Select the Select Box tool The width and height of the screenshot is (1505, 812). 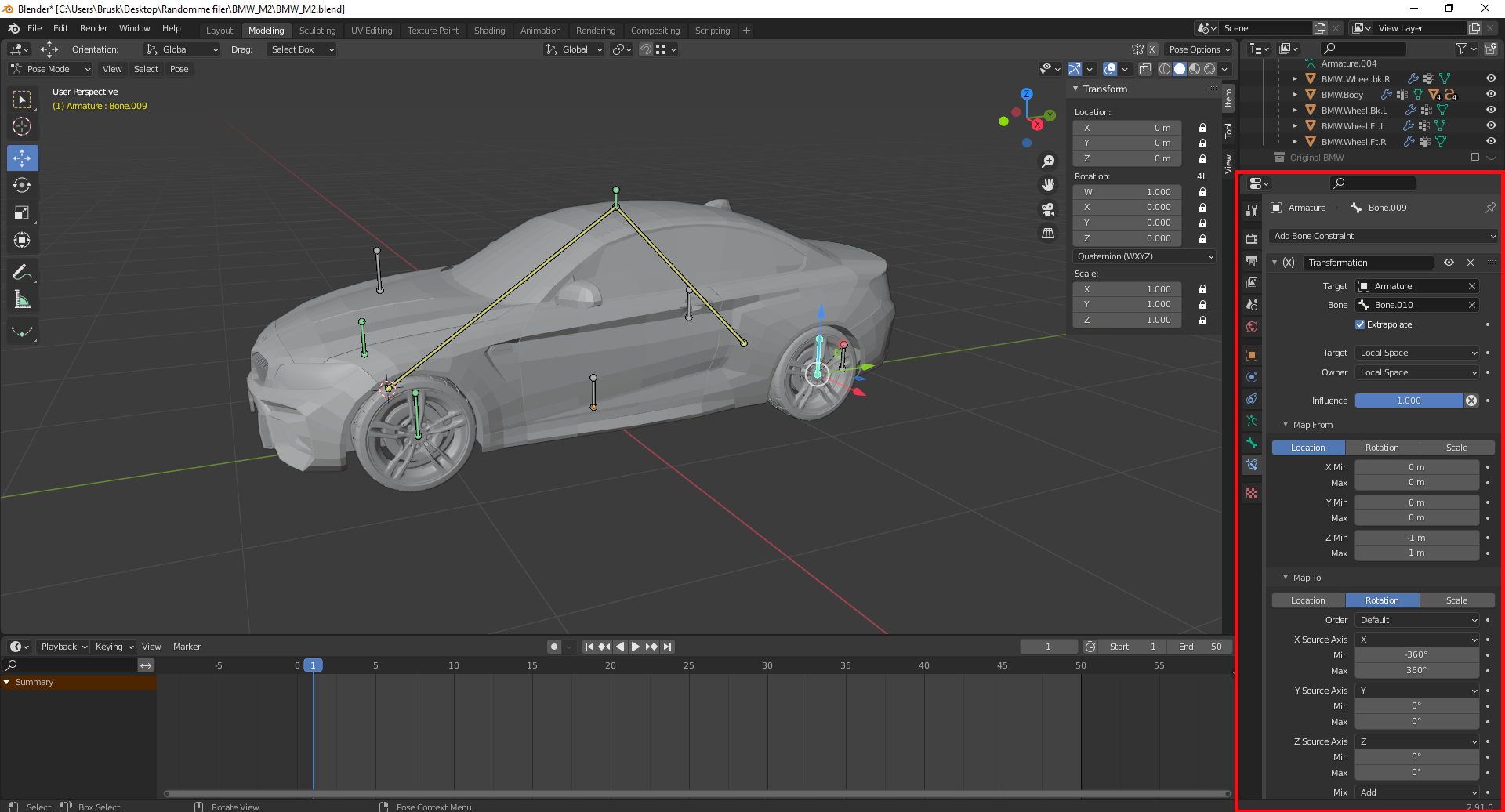tap(22, 100)
